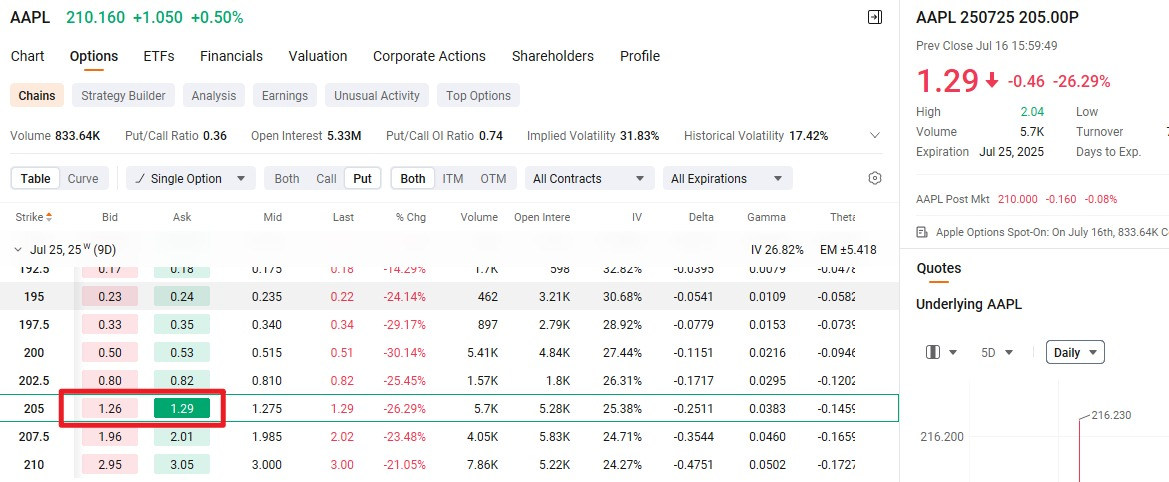Open the Apple Options Spot-On news item
Screen dimensions: 1169x482
tap(1042, 232)
